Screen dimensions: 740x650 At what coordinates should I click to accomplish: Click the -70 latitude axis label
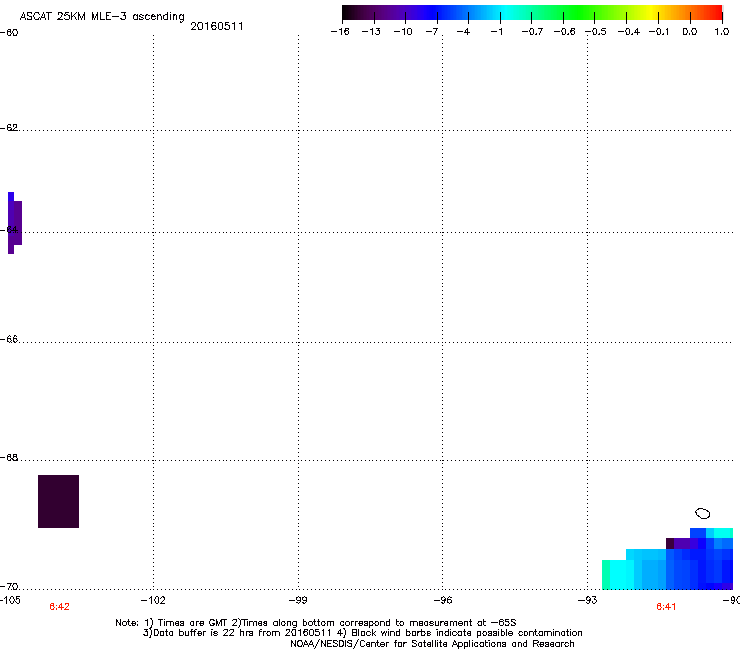[9, 587]
